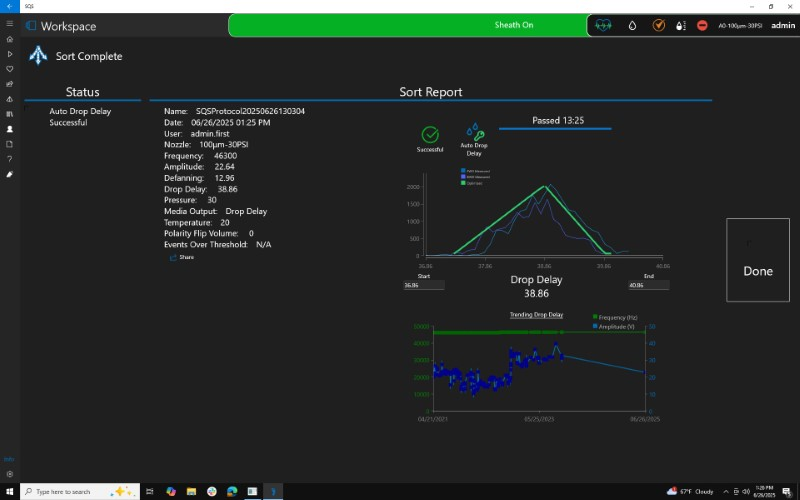Click the Share icon below the report
This screenshot has width=800, height=500.
(x=173, y=258)
